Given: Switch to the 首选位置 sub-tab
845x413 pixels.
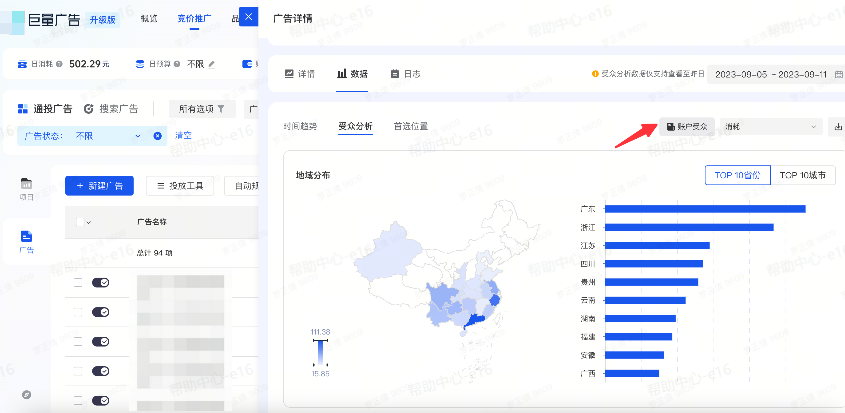Looking at the screenshot, I should point(411,127).
